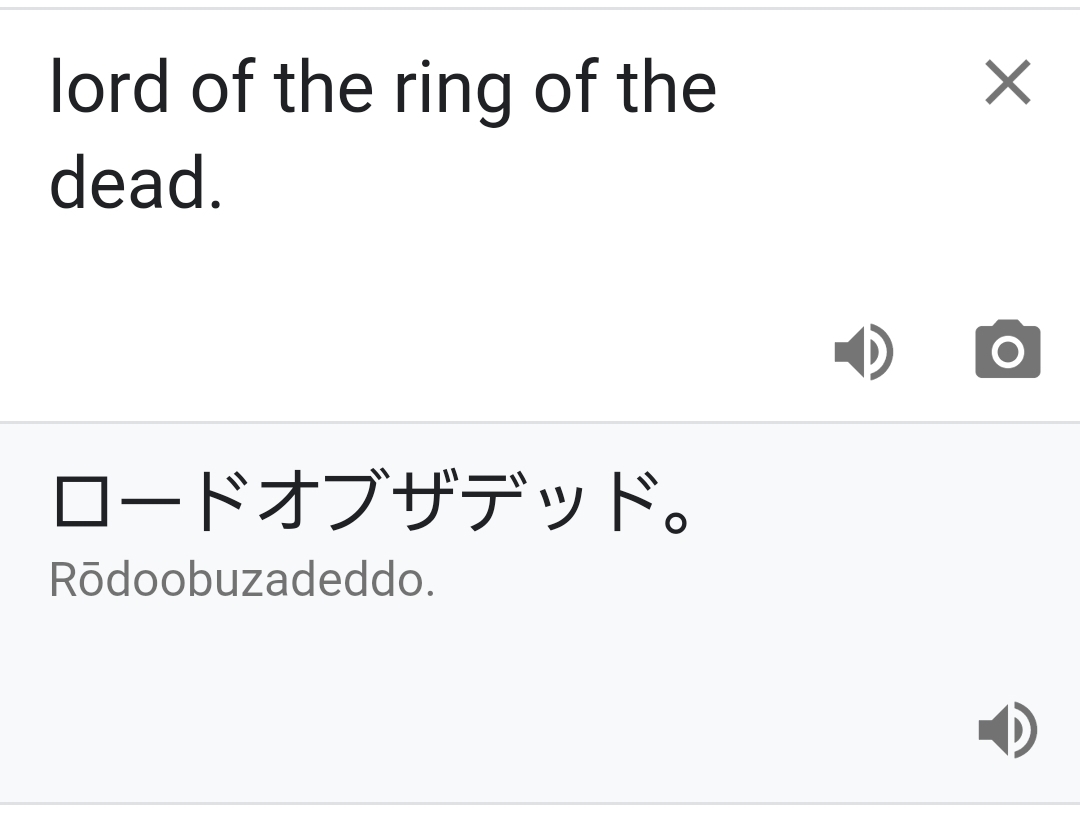1080x824 pixels.
Task: Click the second "of" right after "ring"
Action: coord(565,87)
